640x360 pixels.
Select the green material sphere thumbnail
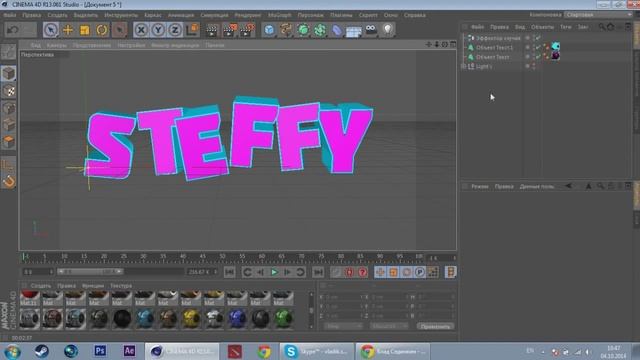coord(283,319)
